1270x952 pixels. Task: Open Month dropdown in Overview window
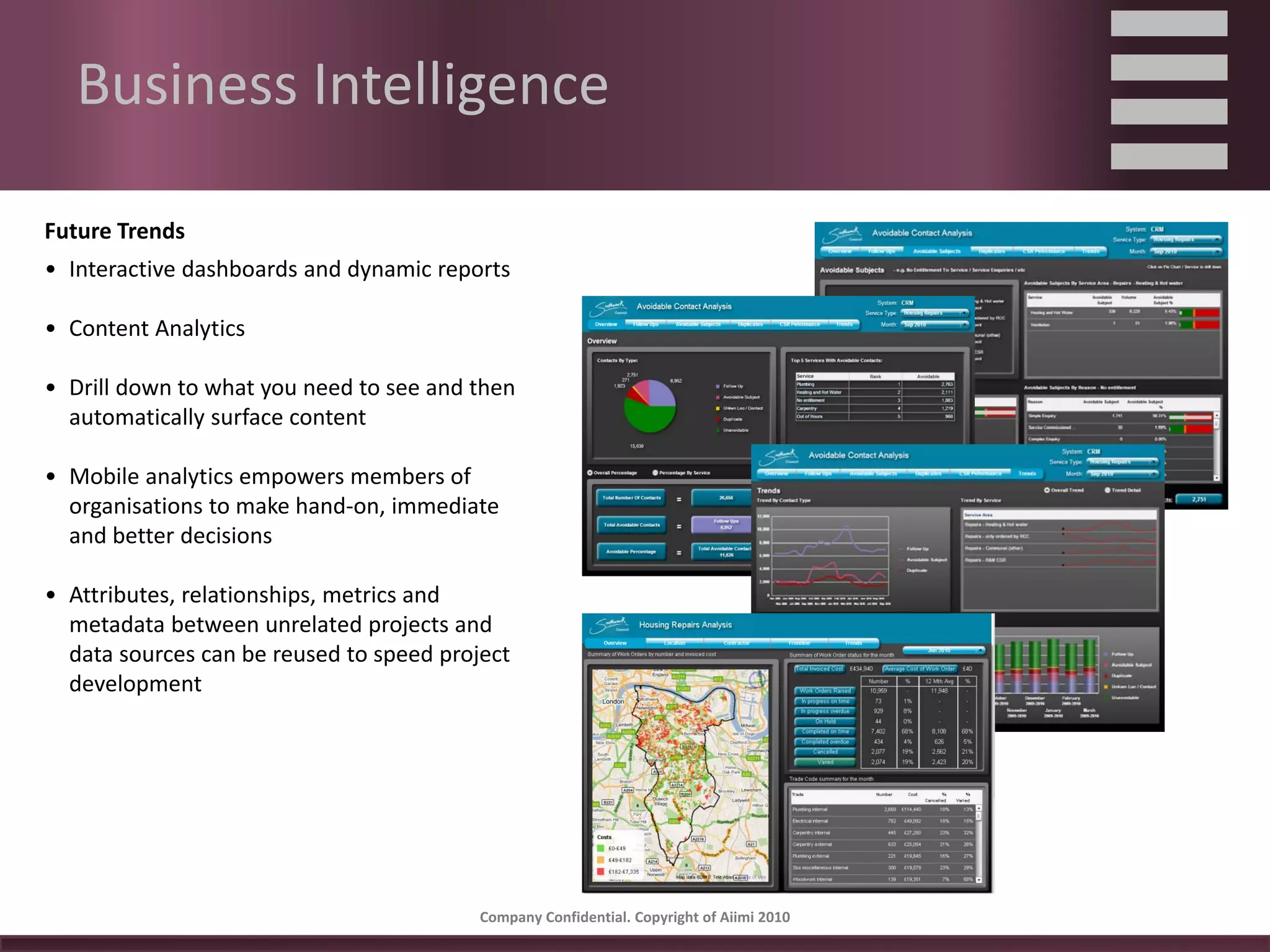[x=935, y=324]
